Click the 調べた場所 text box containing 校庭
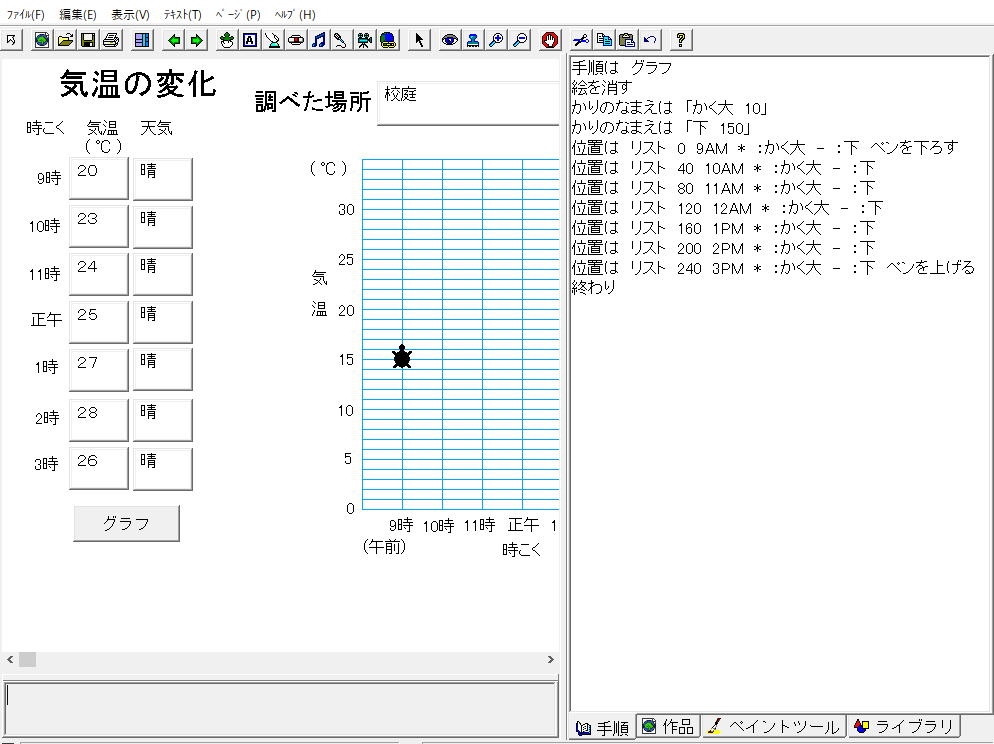 point(467,103)
